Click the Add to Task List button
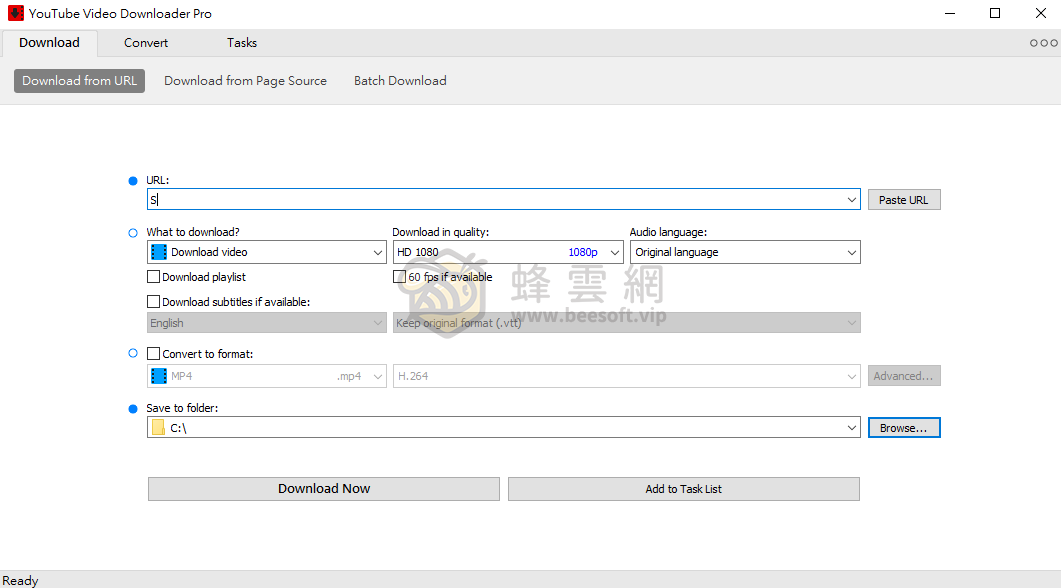 [x=683, y=489]
